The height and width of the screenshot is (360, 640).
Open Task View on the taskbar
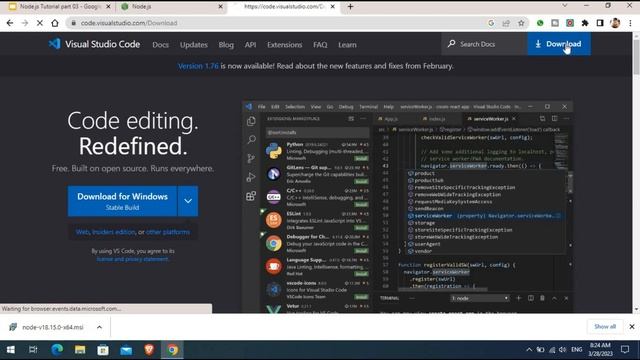coord(33,350)
